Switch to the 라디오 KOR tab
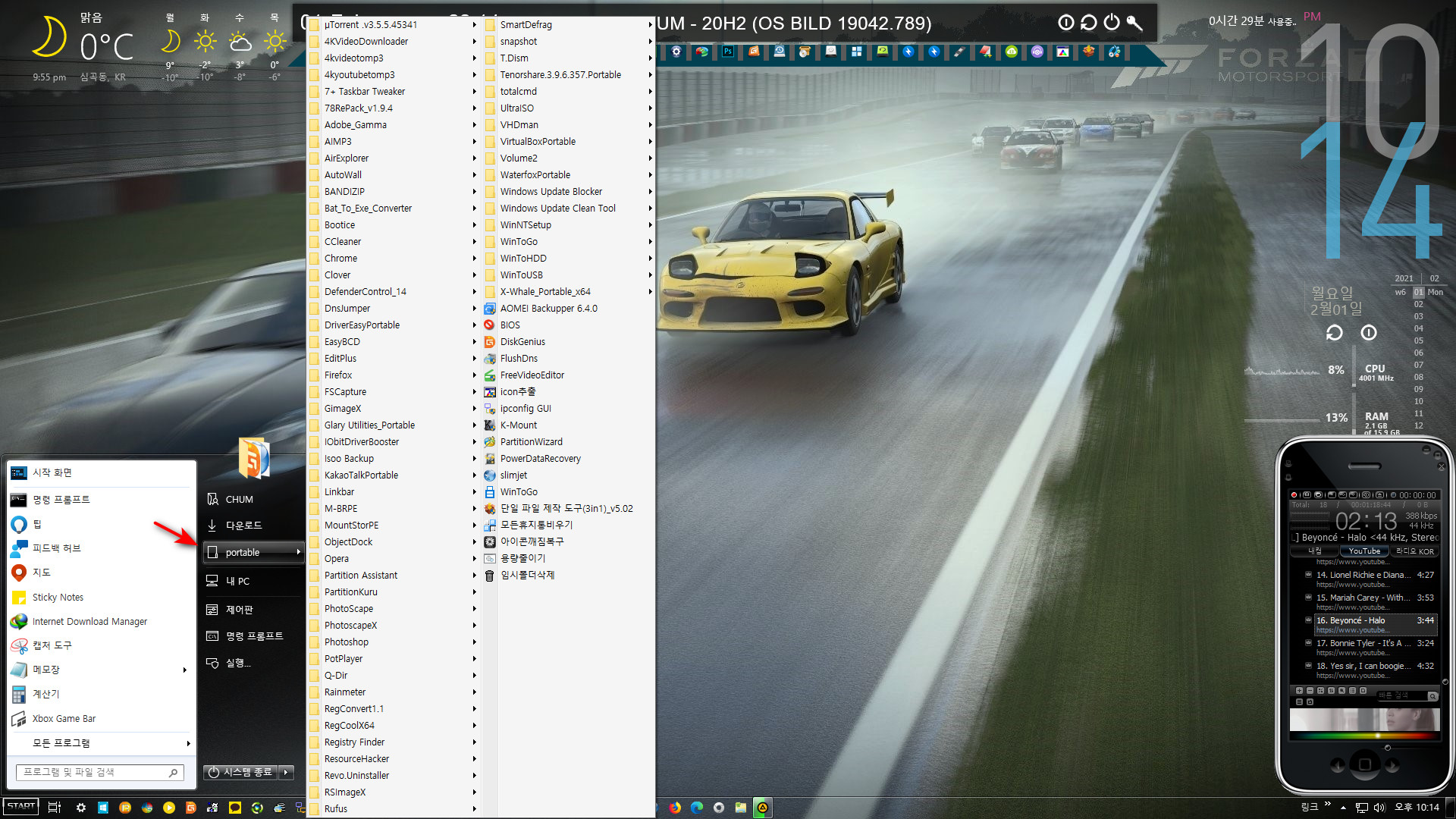 (1414, 551)
